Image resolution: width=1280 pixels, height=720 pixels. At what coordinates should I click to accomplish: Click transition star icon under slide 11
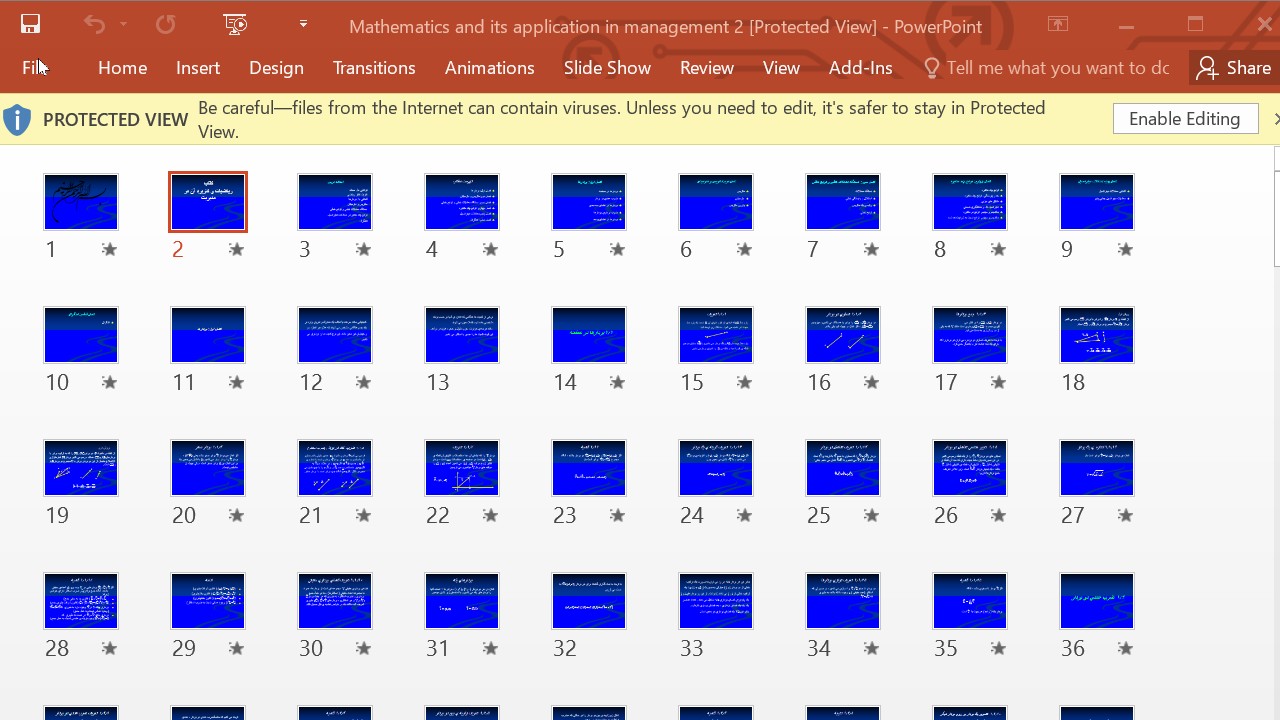coord(236,382)
